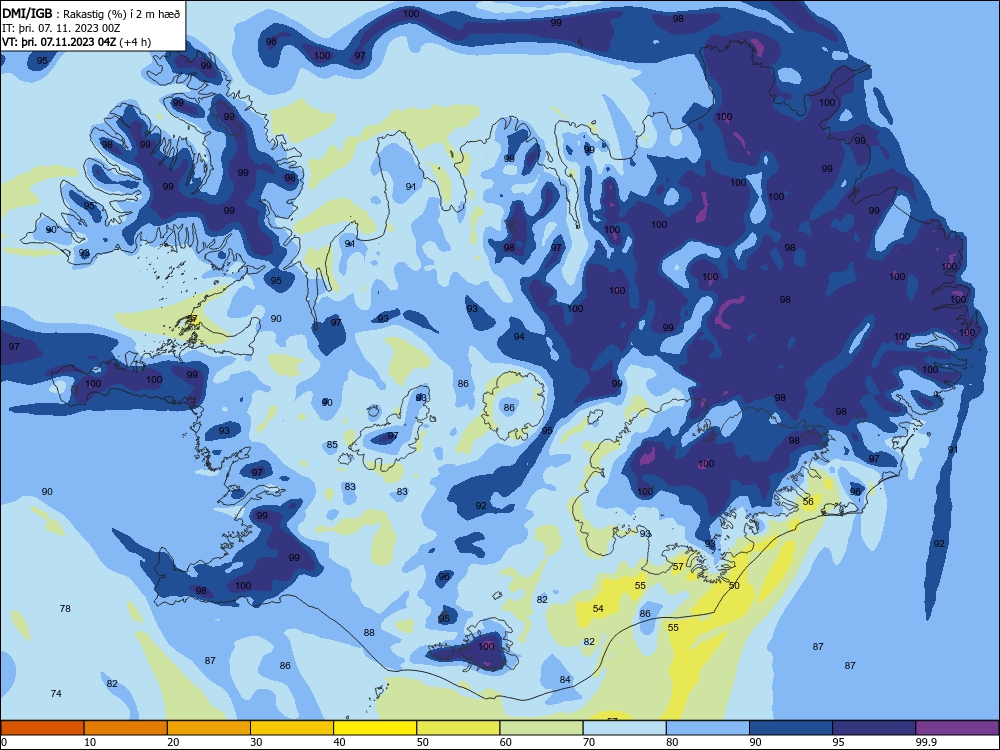Select the 30–40 amber legend swatch

pyautogui.click(x=292, y=728)
